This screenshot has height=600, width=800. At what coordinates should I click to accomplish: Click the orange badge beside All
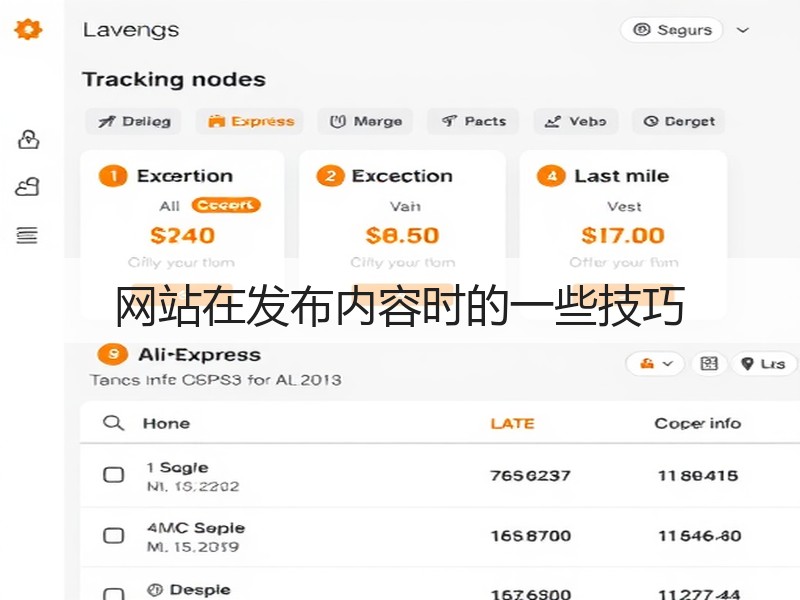click(226, 205)
